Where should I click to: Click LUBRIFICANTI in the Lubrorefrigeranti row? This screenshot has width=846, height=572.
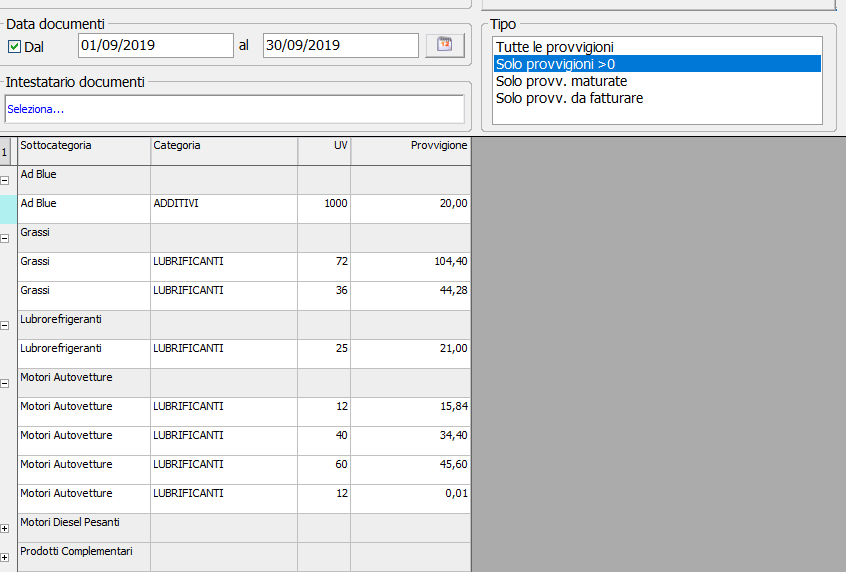coord(188,349)
